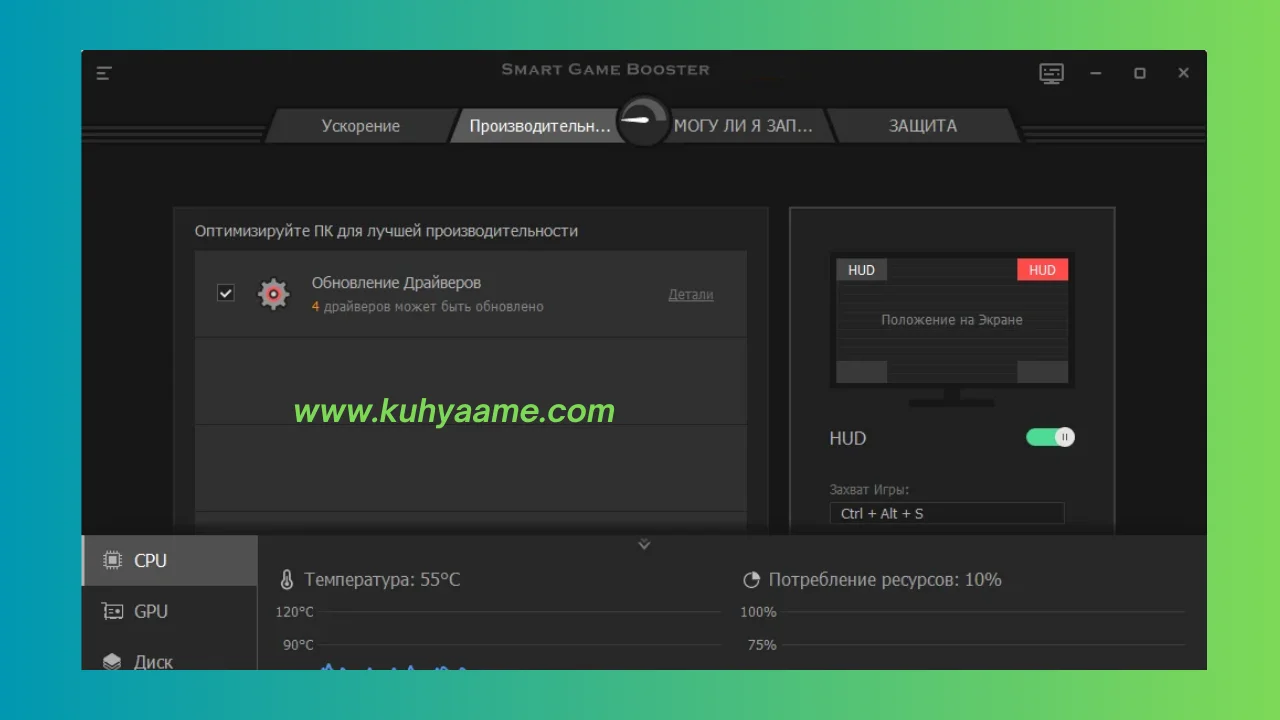Click the Потребление ресурсов: 10% readout
Viewport: 1280px width, 720px height.
pyautogui.click(x=885, y=579)
